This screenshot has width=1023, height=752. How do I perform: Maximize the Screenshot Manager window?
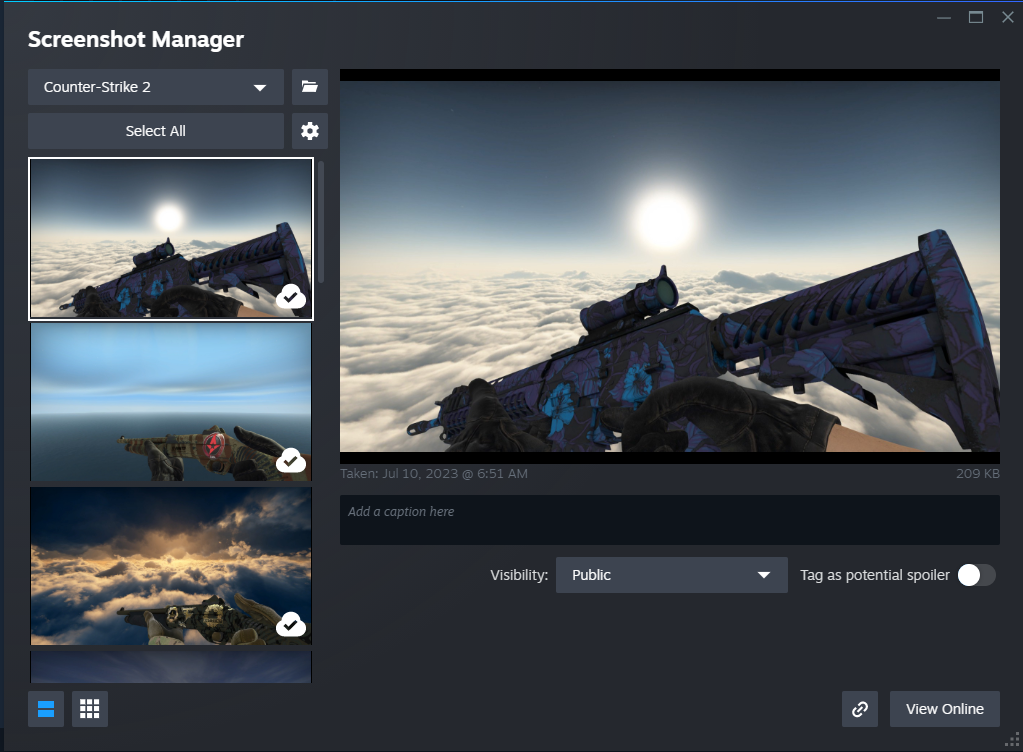click(x=976, y=18)
